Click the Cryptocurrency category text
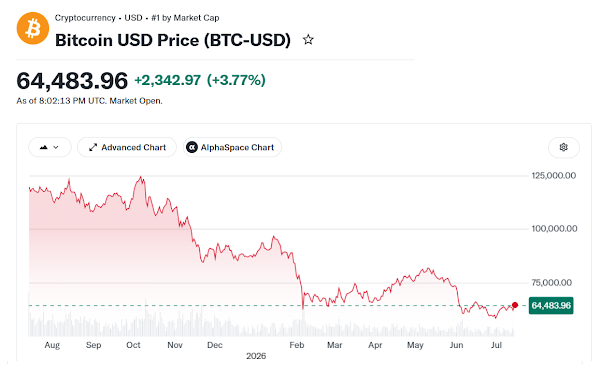The height and width of the screenshot is (374, 600). coord(85,18)
